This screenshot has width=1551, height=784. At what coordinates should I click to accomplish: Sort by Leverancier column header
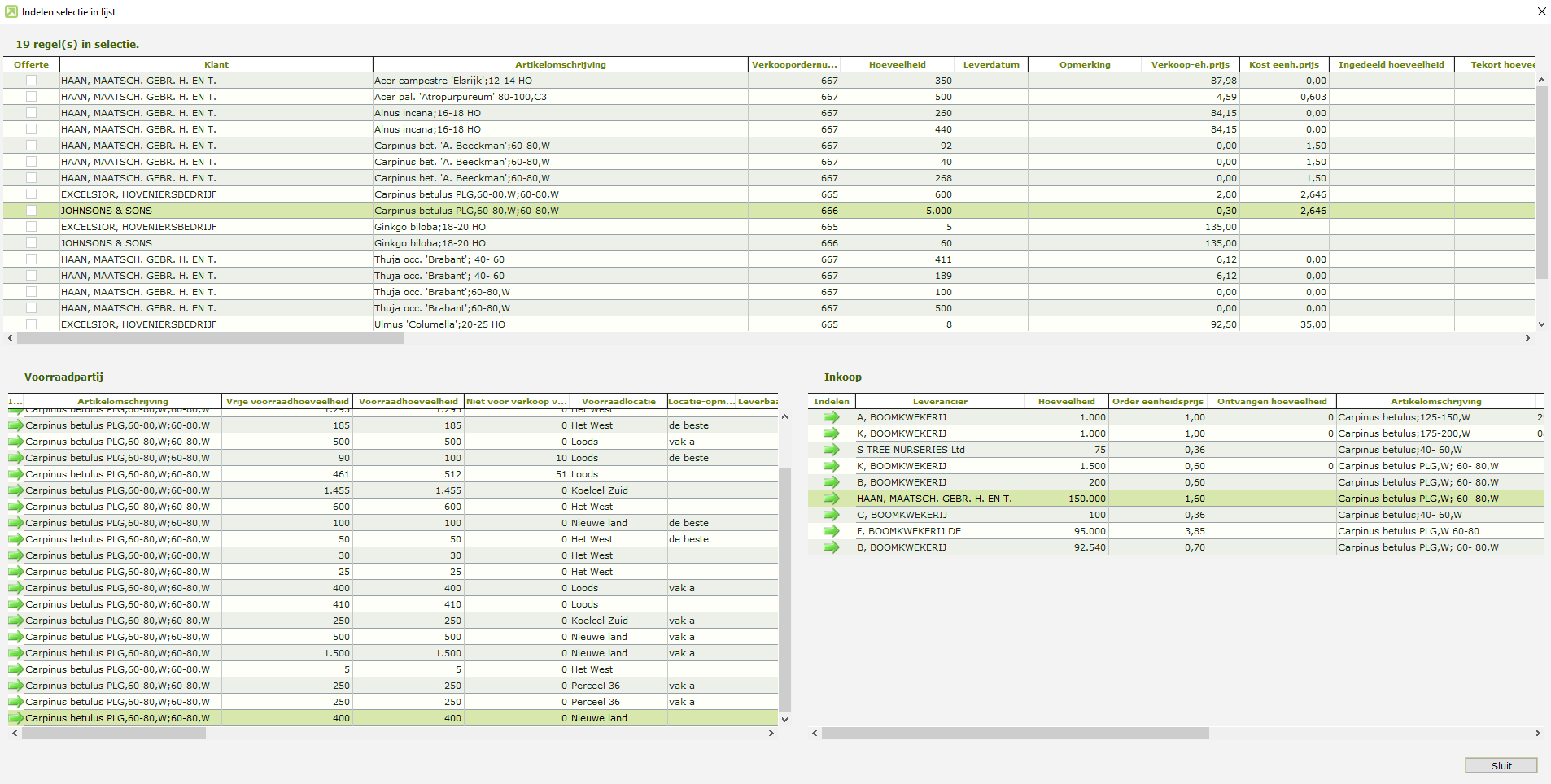pyautogui.click(x=939, y=401)
